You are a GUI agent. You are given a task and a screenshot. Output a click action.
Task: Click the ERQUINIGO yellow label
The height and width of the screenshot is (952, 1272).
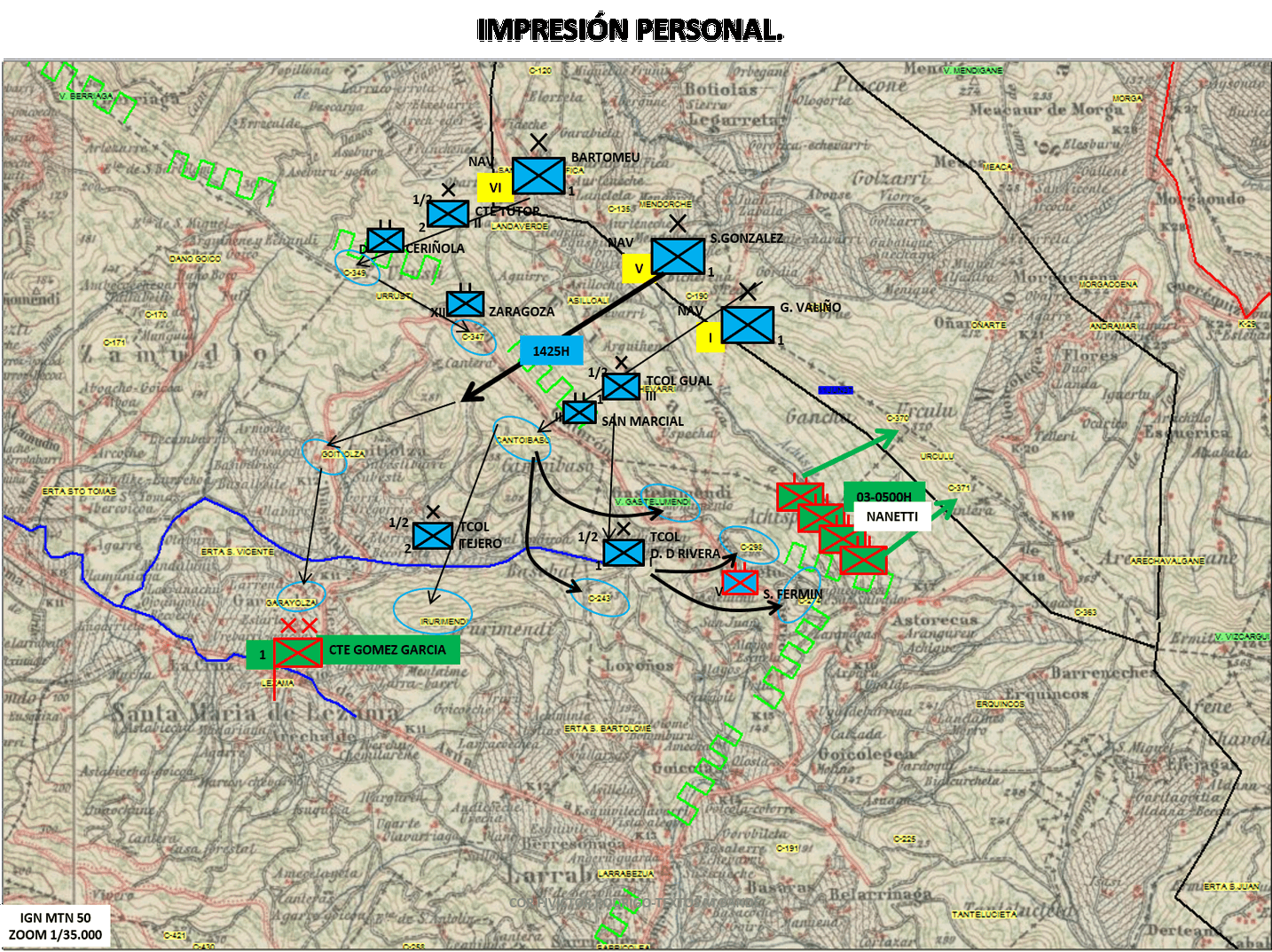click(1001, 704)
